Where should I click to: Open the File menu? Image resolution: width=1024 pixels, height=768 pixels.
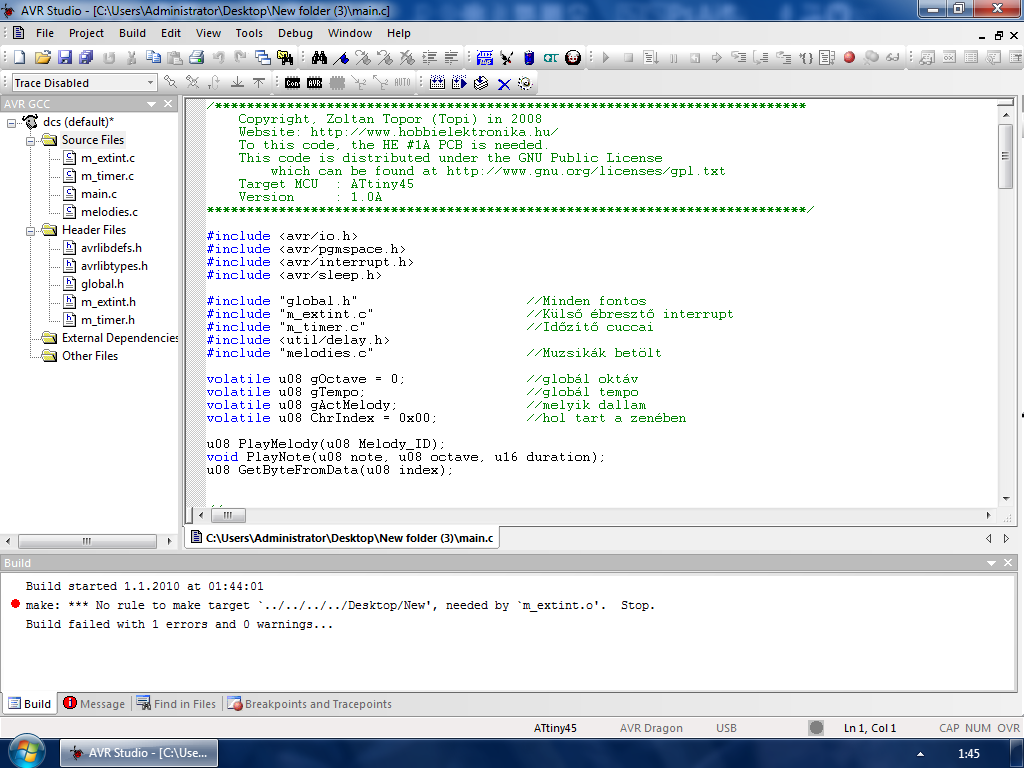tap(44, 33)
